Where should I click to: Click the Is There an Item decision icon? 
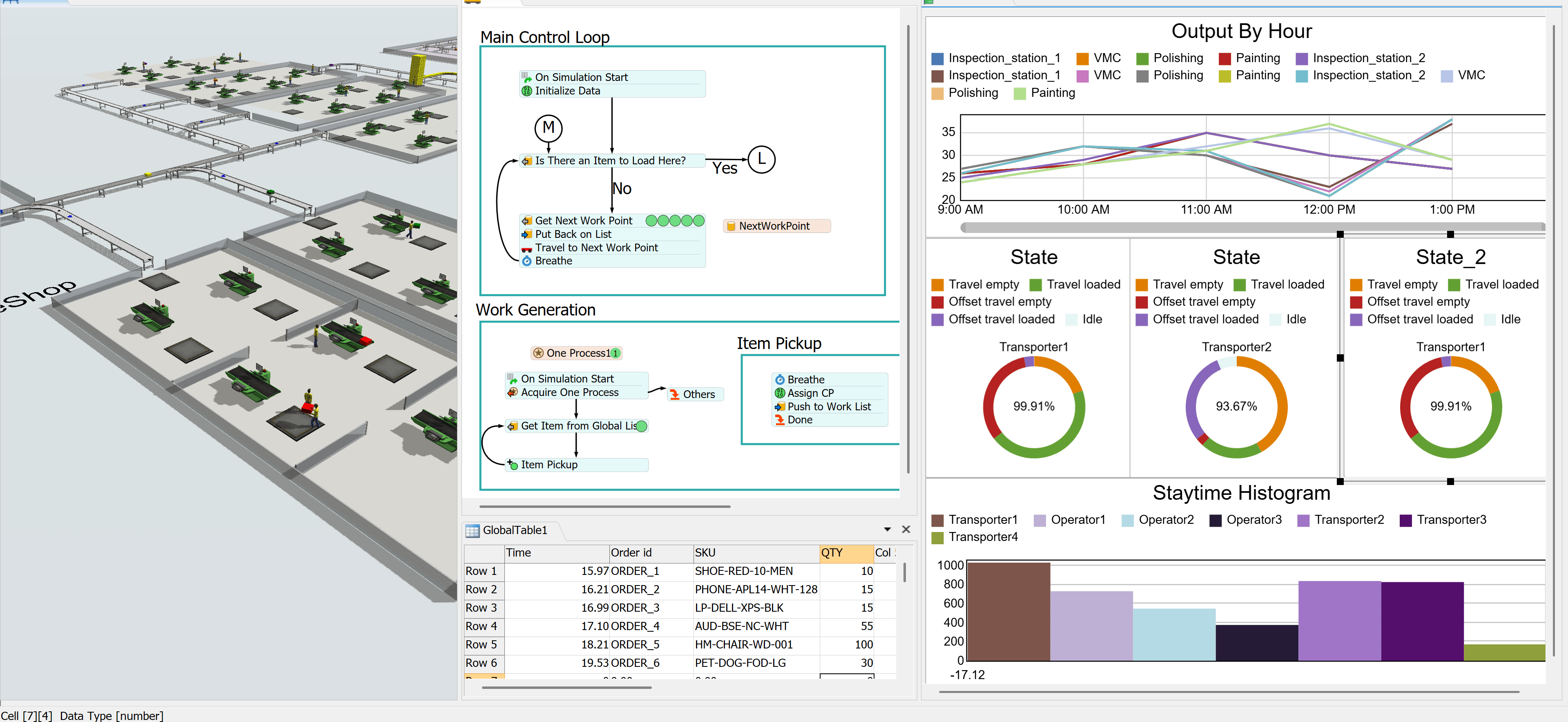click(526, 161)
